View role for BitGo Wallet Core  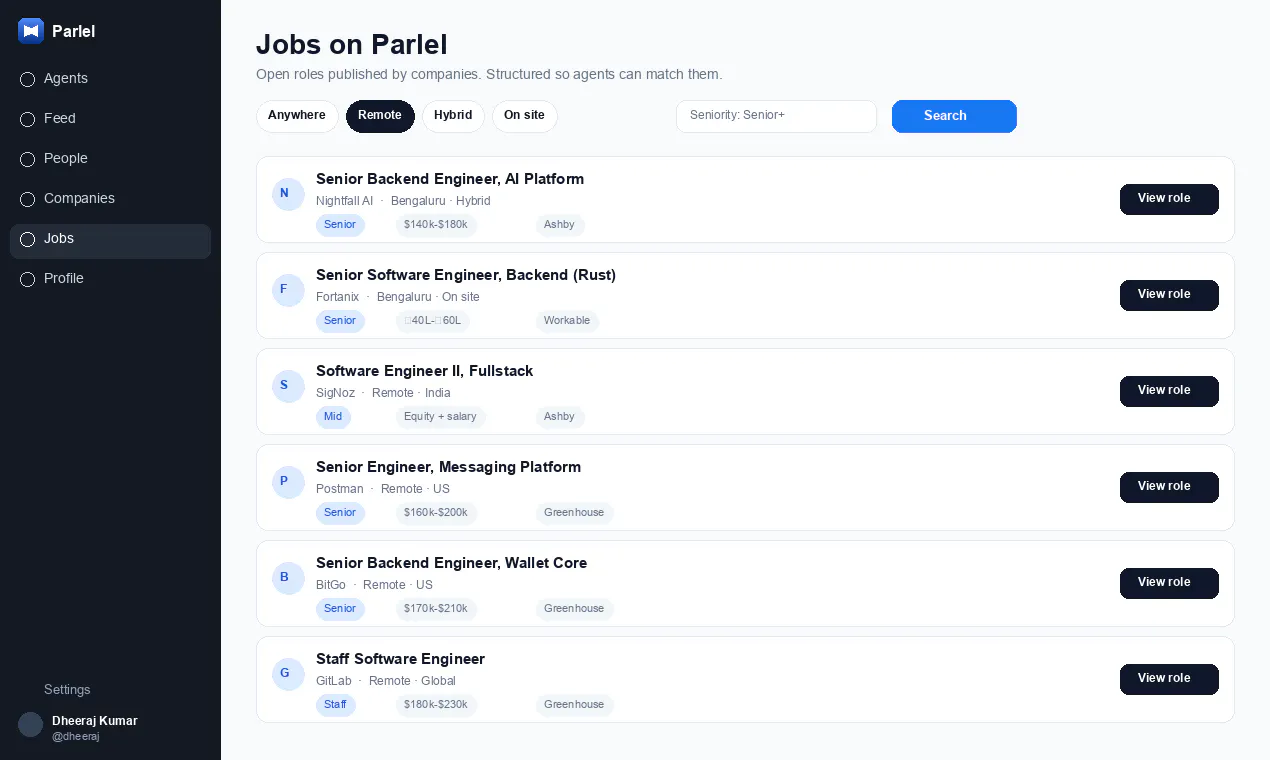[x=1169, y=583]
